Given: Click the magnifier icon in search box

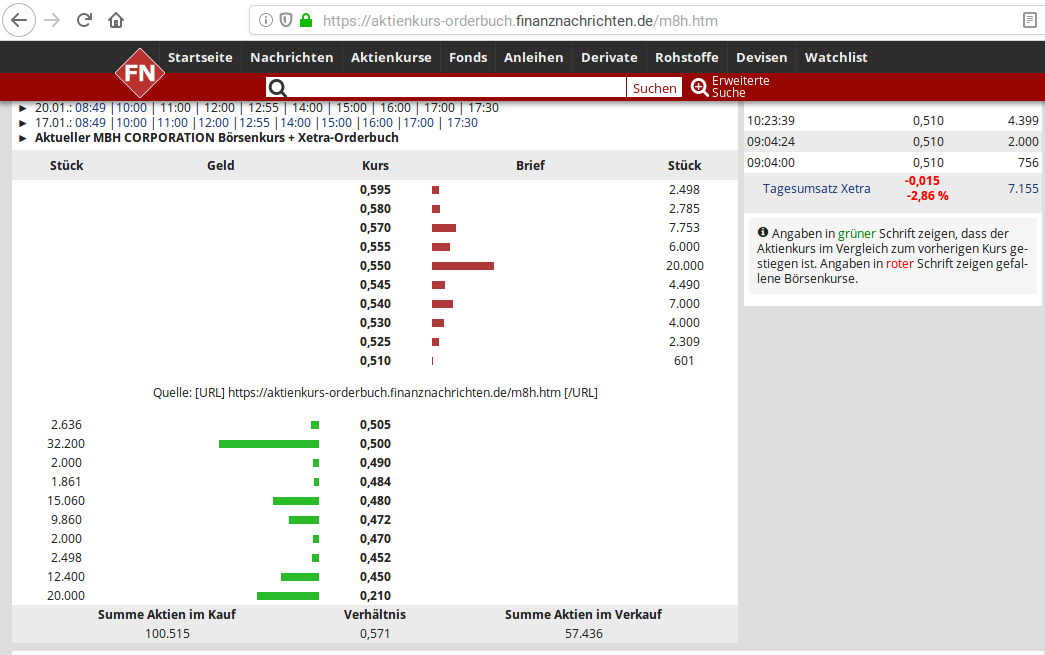Looking at the screenshot, I should (277, 88).
